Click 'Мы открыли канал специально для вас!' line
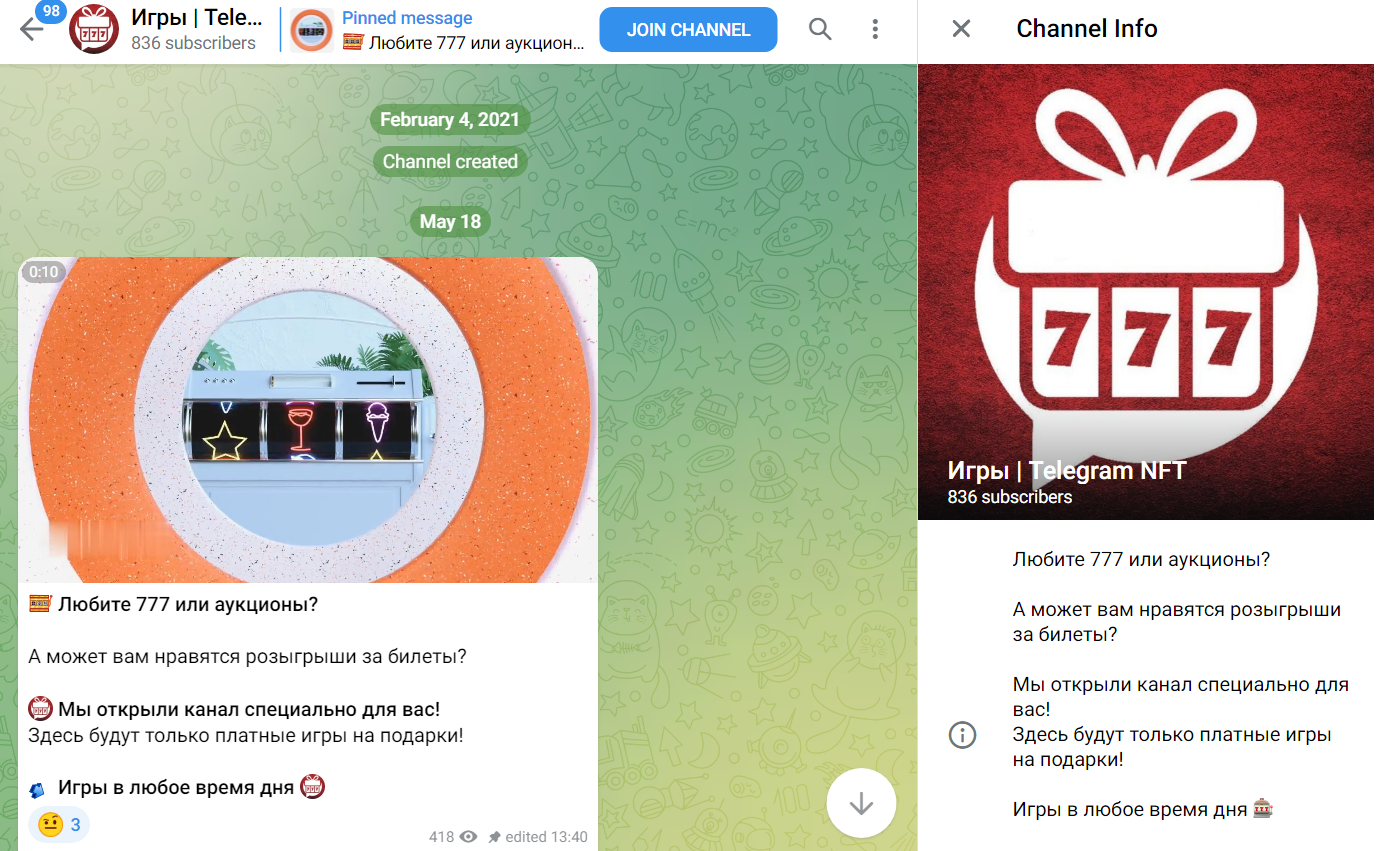Viewport: 1381px width, 851px height. pos(249,710)
